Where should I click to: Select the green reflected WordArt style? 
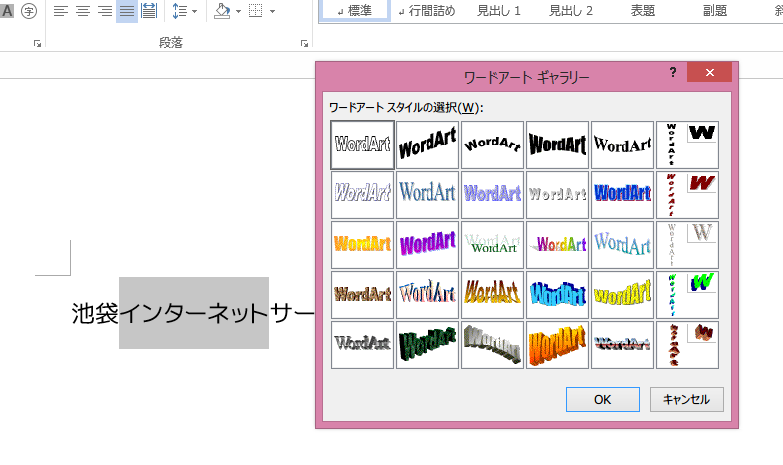pyautogui.click(x=492, y=245)
